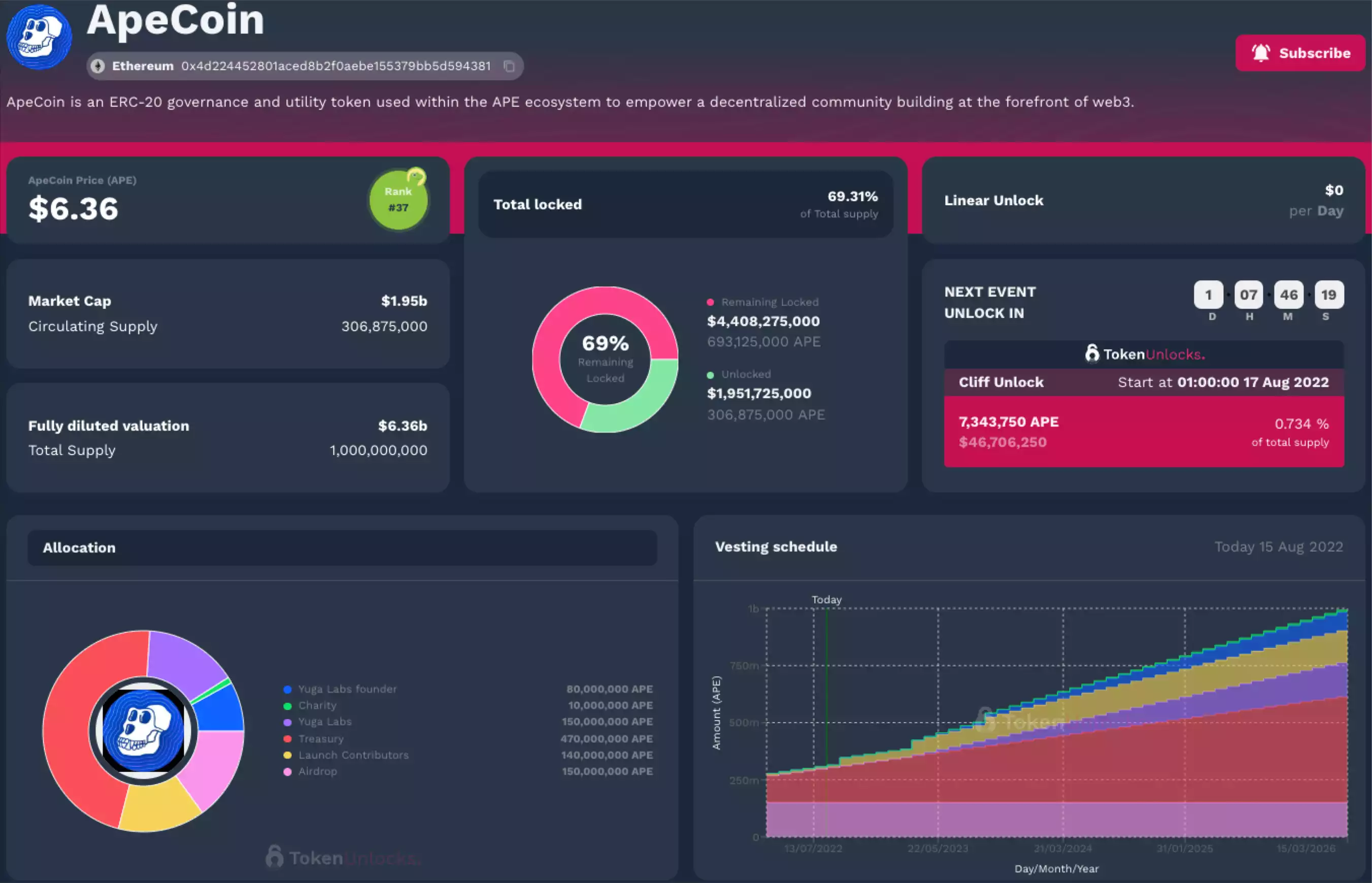Viewport: 1372px width, 883px height.
Task: Toggle the Charity legend entry
Action: (317, 705)
